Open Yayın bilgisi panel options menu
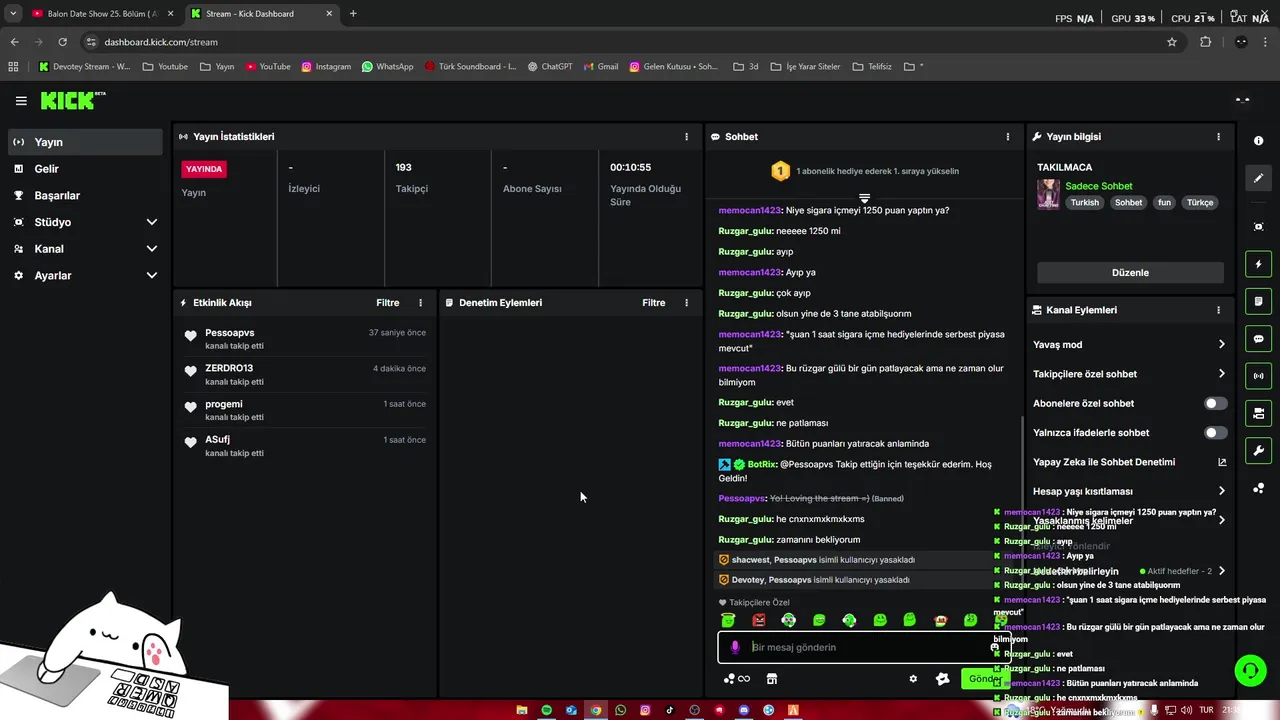Screen dimensions: 1280x720 coord(1218,137)
